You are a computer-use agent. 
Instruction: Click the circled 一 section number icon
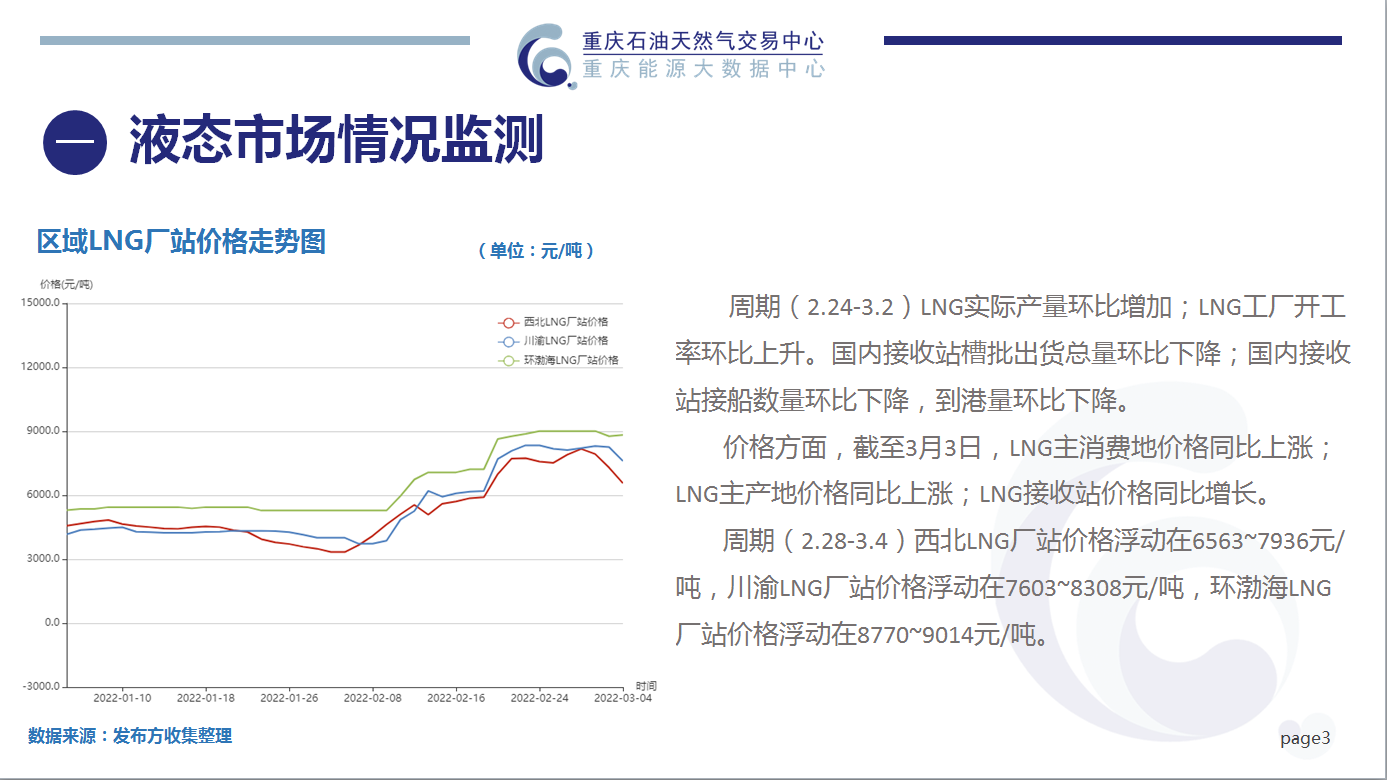pyautogui.click(x=75, y=142)
